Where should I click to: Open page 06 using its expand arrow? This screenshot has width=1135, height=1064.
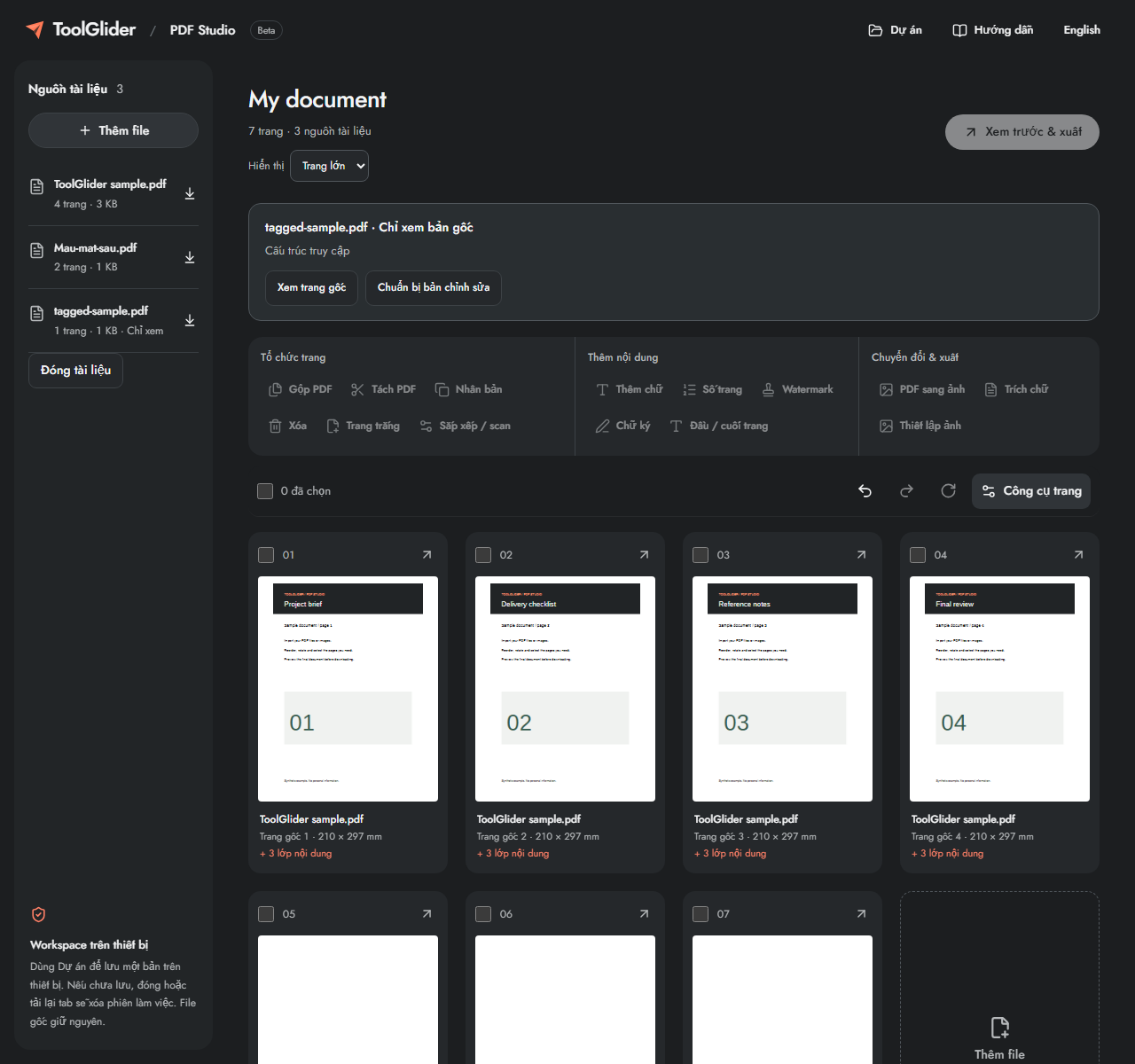click(x=644, y=914)
